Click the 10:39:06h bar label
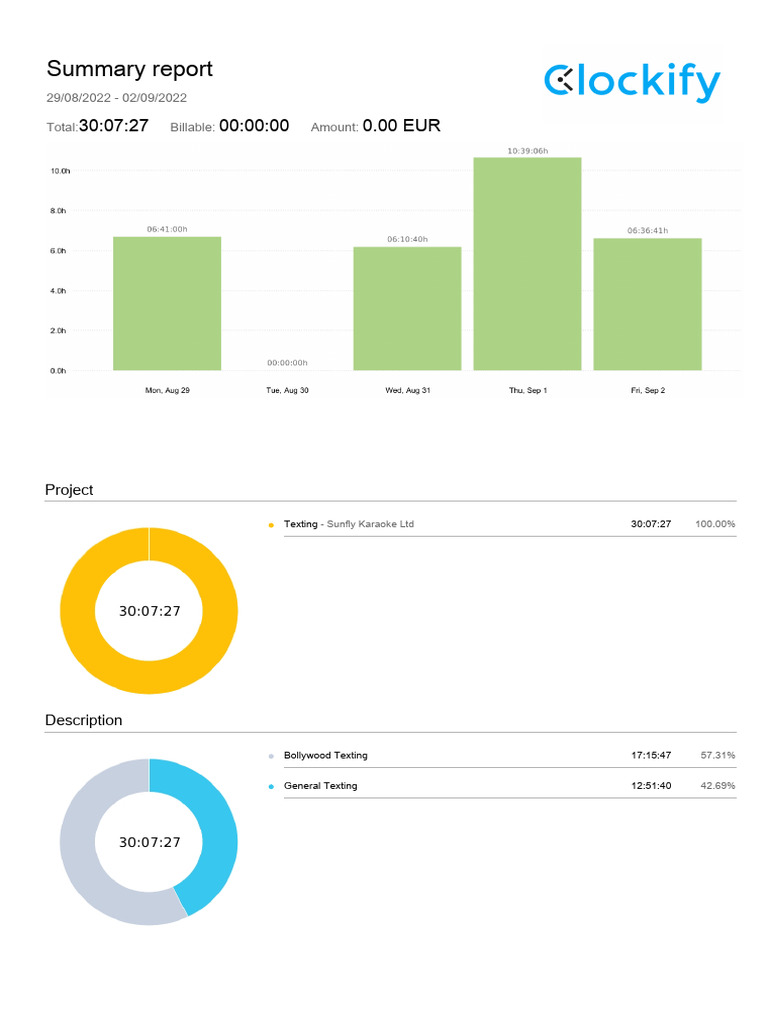 pos(528,151)
